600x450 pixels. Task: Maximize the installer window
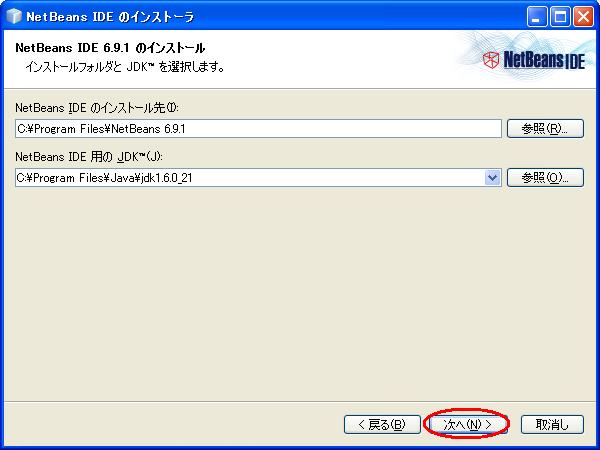point(560,17)
